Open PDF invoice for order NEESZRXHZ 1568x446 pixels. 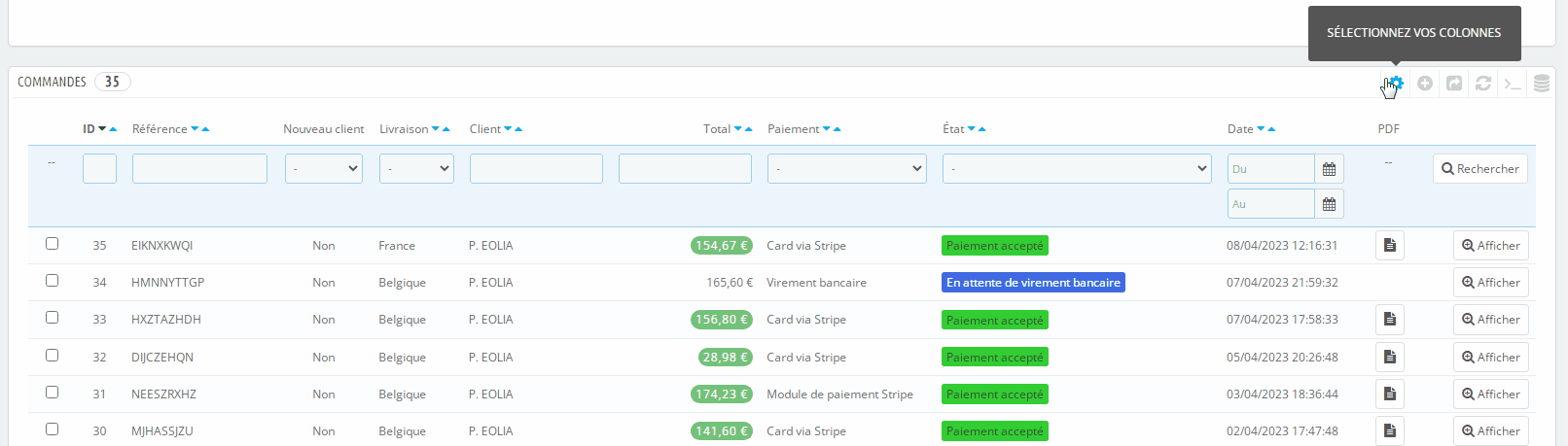point(1390,395)
